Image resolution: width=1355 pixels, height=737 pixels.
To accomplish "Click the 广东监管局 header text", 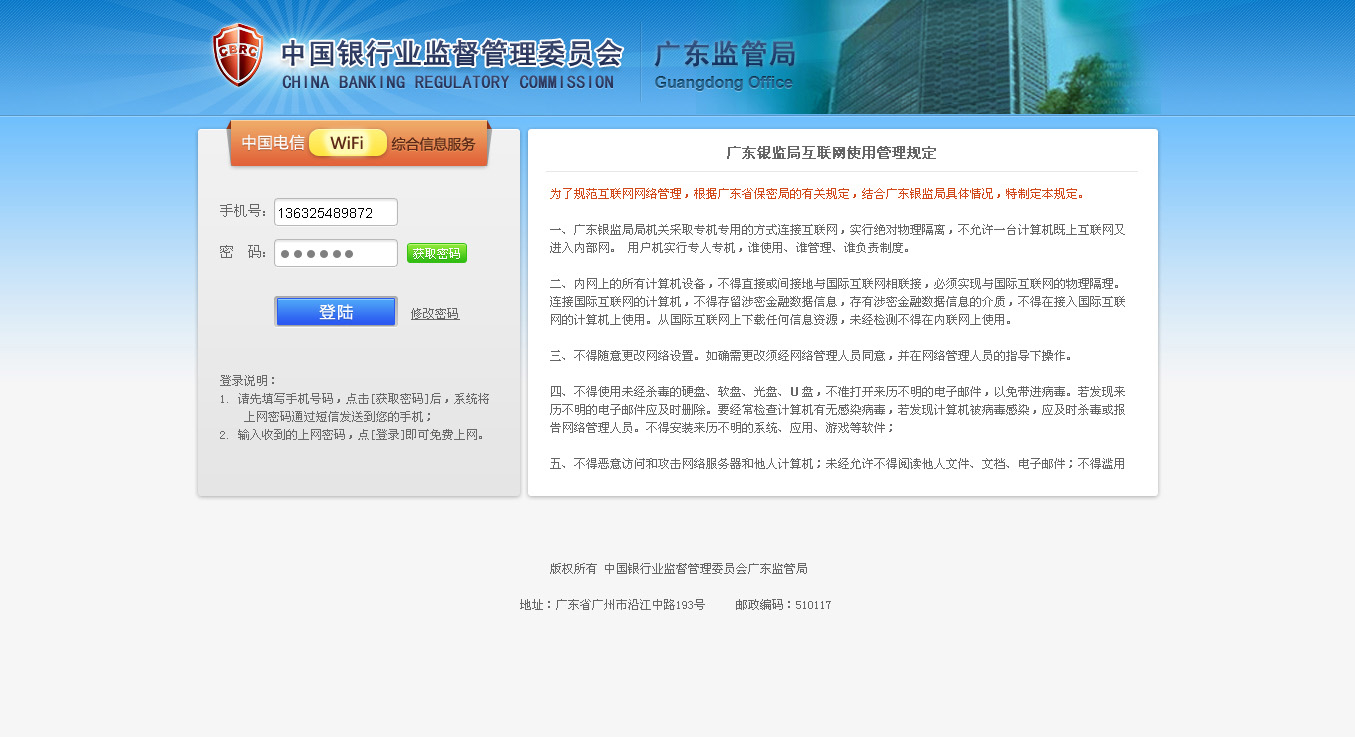I will pos(725,54).
